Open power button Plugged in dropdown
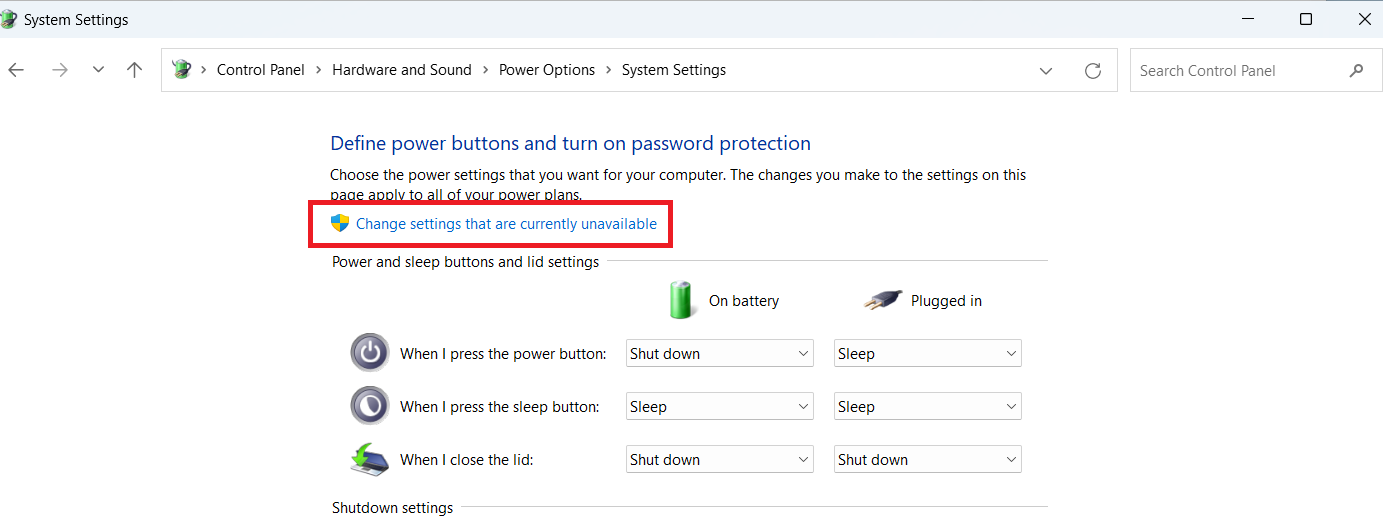The height and width of the screenshot is (528, 1383). tap(928, 354)
